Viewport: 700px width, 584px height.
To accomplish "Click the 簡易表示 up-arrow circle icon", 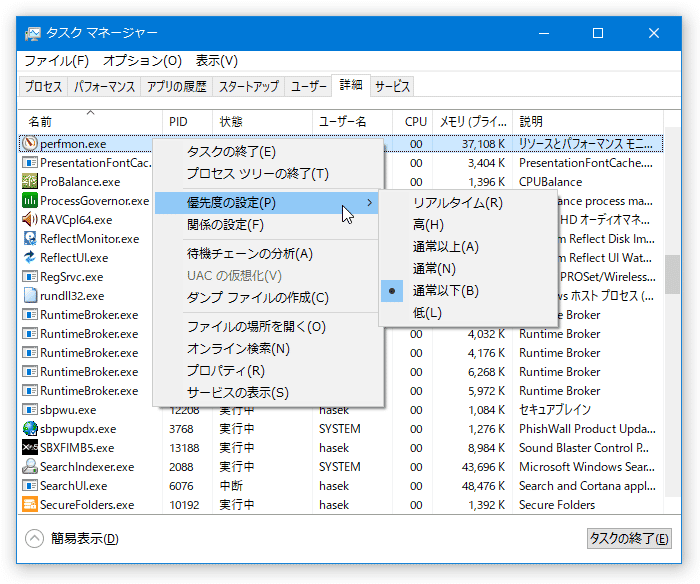I will click(34, 538).
